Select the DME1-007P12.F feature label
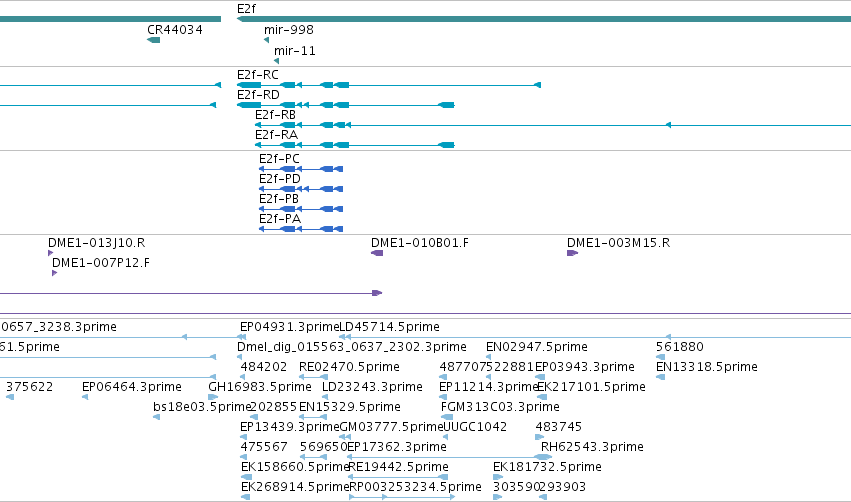Screen dimensions: 851x502 [x=101, y=263]
